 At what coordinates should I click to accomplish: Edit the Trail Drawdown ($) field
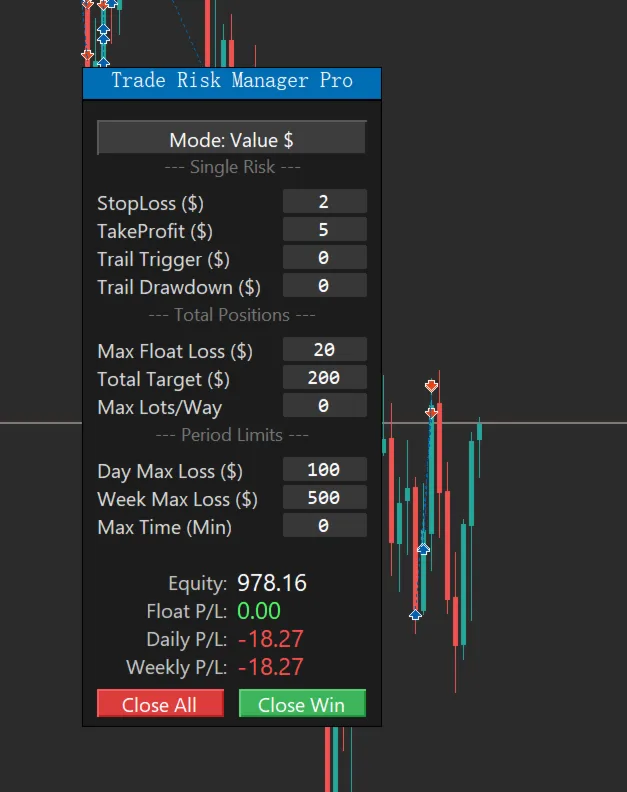pyautogui.click(x=324, y=285)
